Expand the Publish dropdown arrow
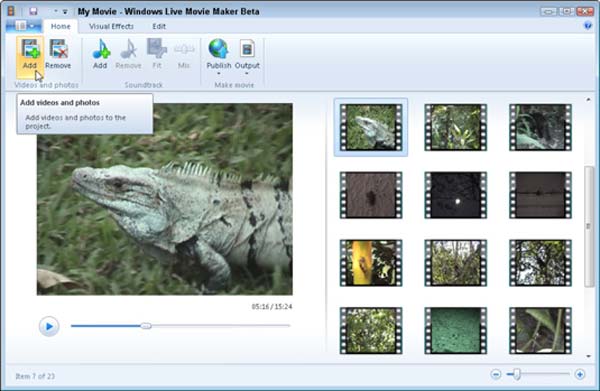Viewport: 600px width, 391px height. click(219, 73)
